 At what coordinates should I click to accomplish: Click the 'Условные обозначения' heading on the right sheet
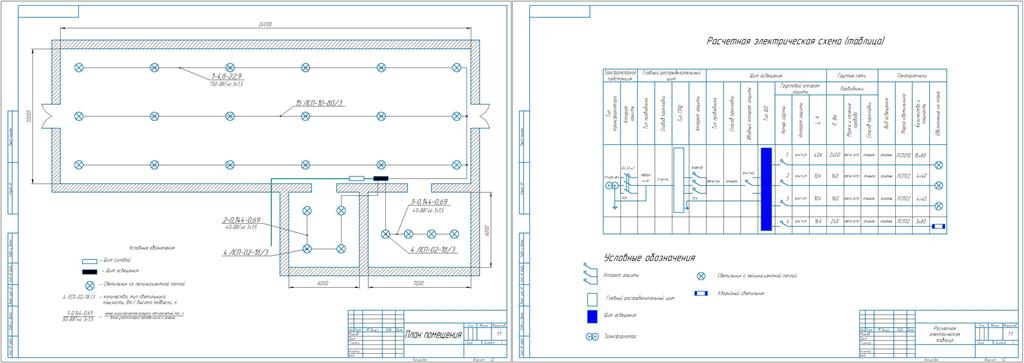tap(650, 257)
